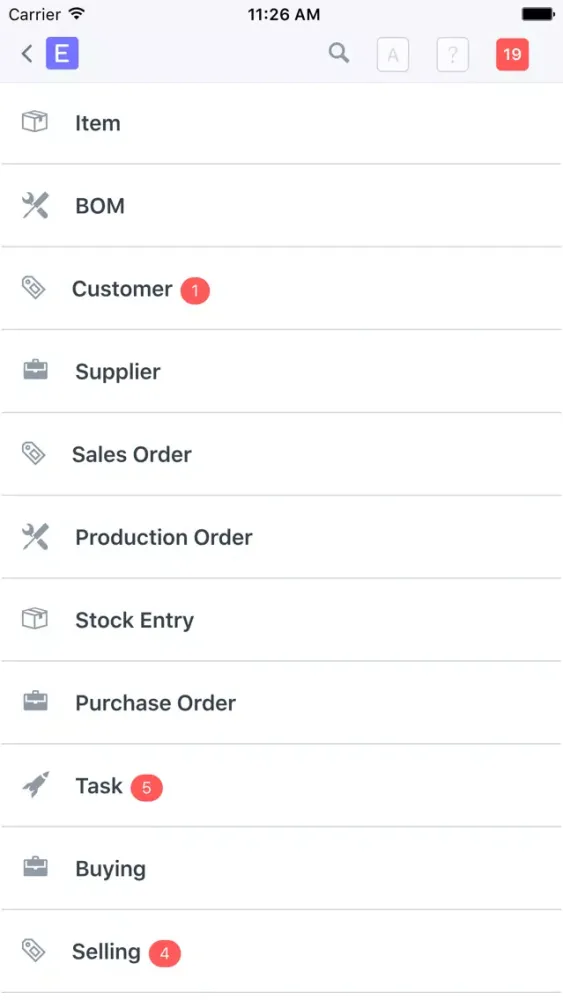Click the box icon beside Item
The image size is (563, 1000).
click(x=35, y=122)
